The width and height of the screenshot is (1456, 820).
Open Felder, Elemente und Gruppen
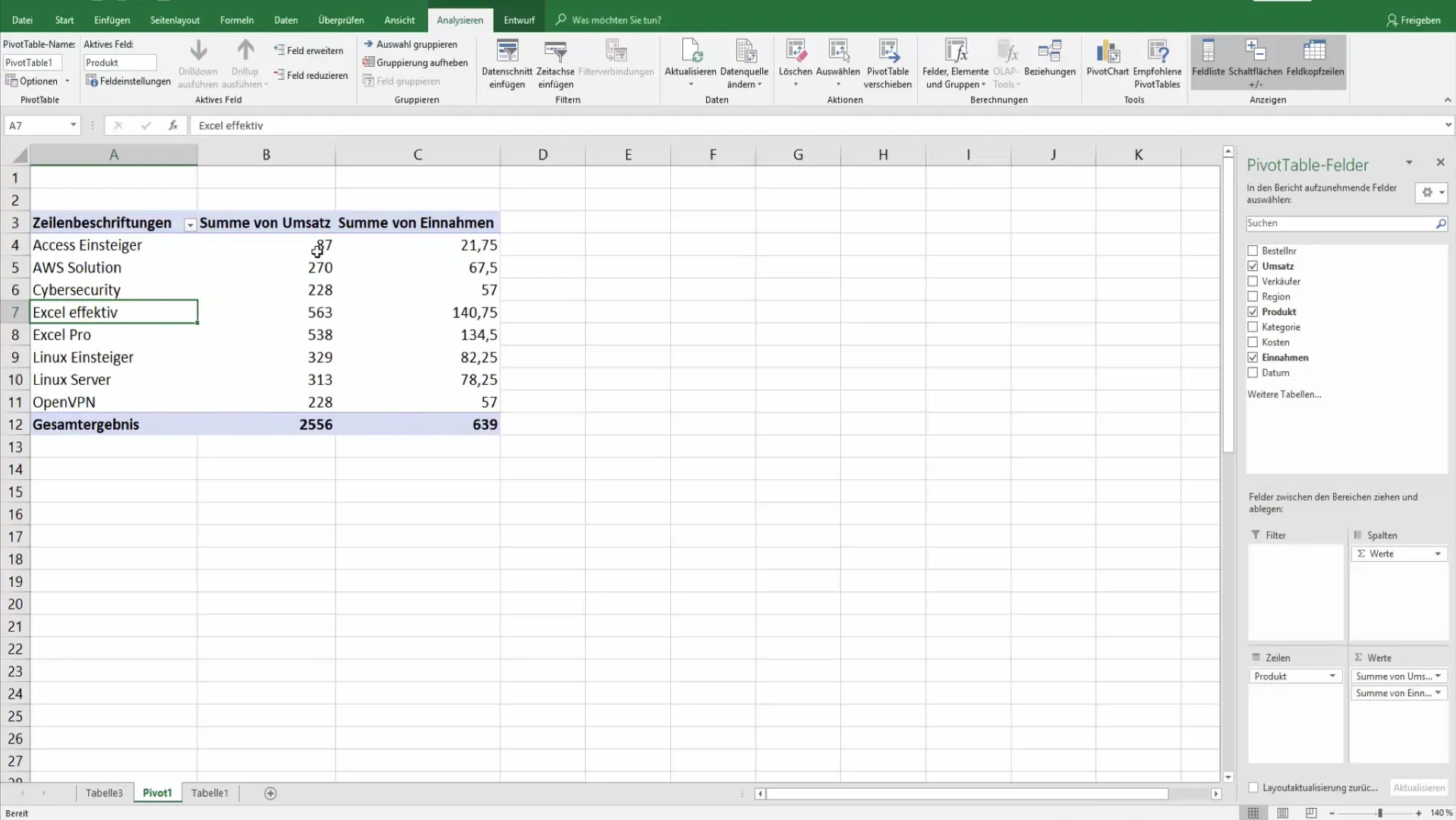[x=955, y=65]
